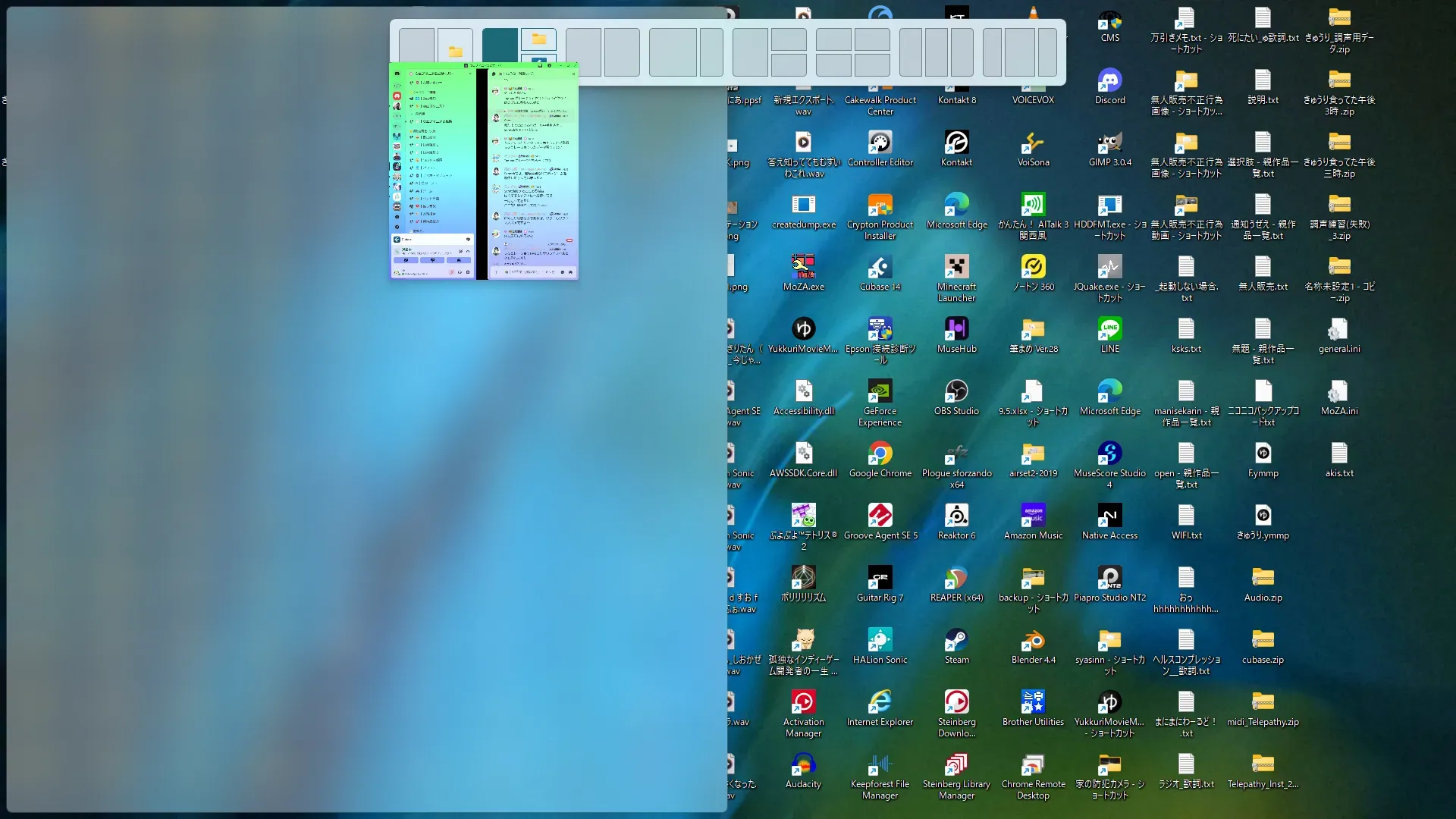Image resolution: width=1456 pixels, height=819 pixels.
Task: Select the Steam desktop icon
Action: [x=956, y=641]
